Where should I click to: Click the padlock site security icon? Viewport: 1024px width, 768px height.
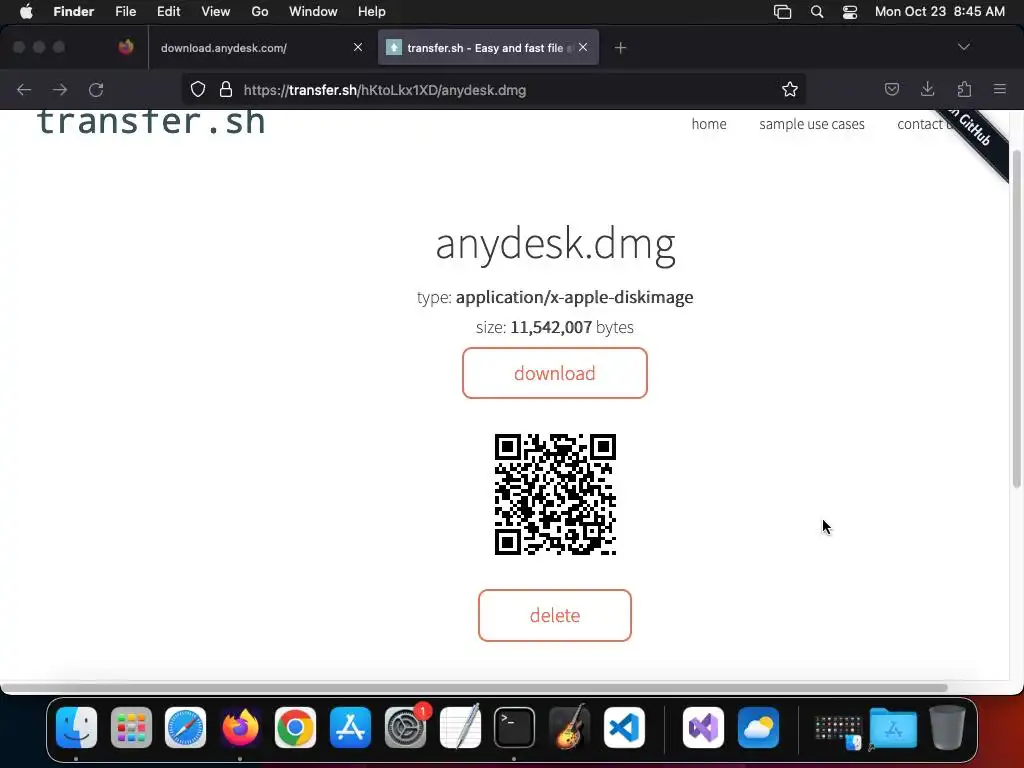(226, 89)
